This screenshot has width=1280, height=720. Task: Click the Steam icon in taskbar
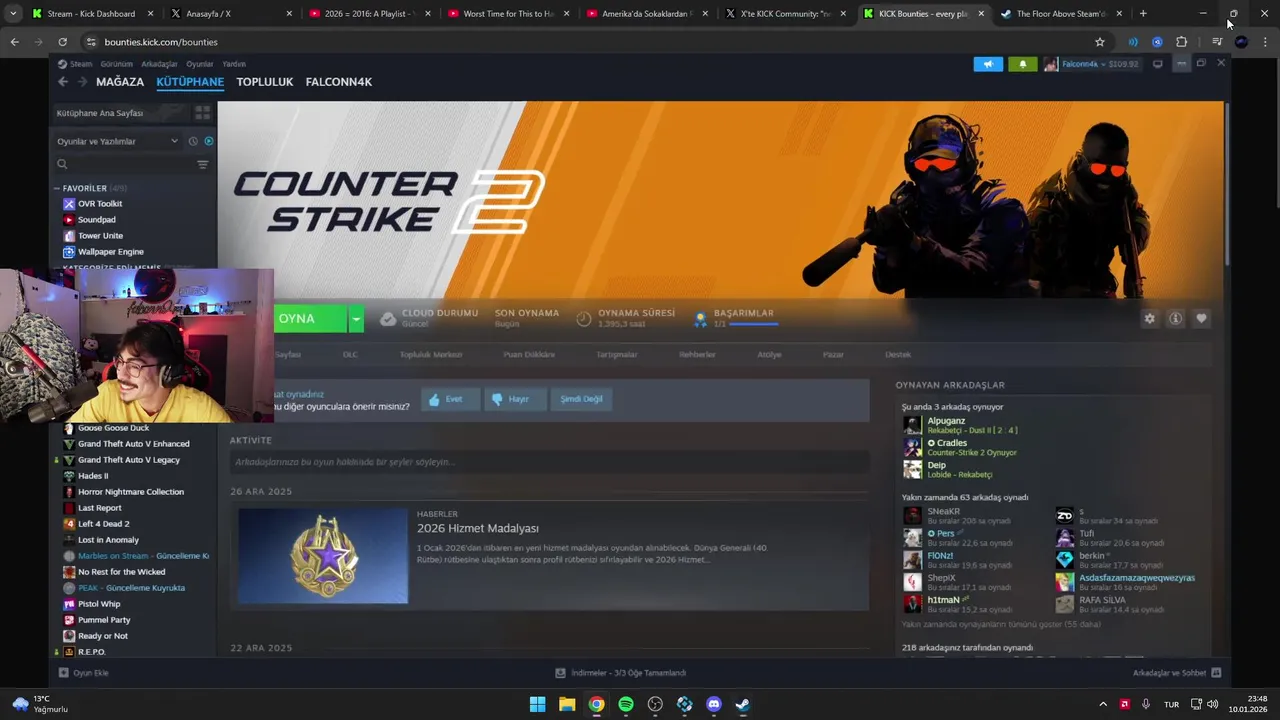(x=743, y=704)
